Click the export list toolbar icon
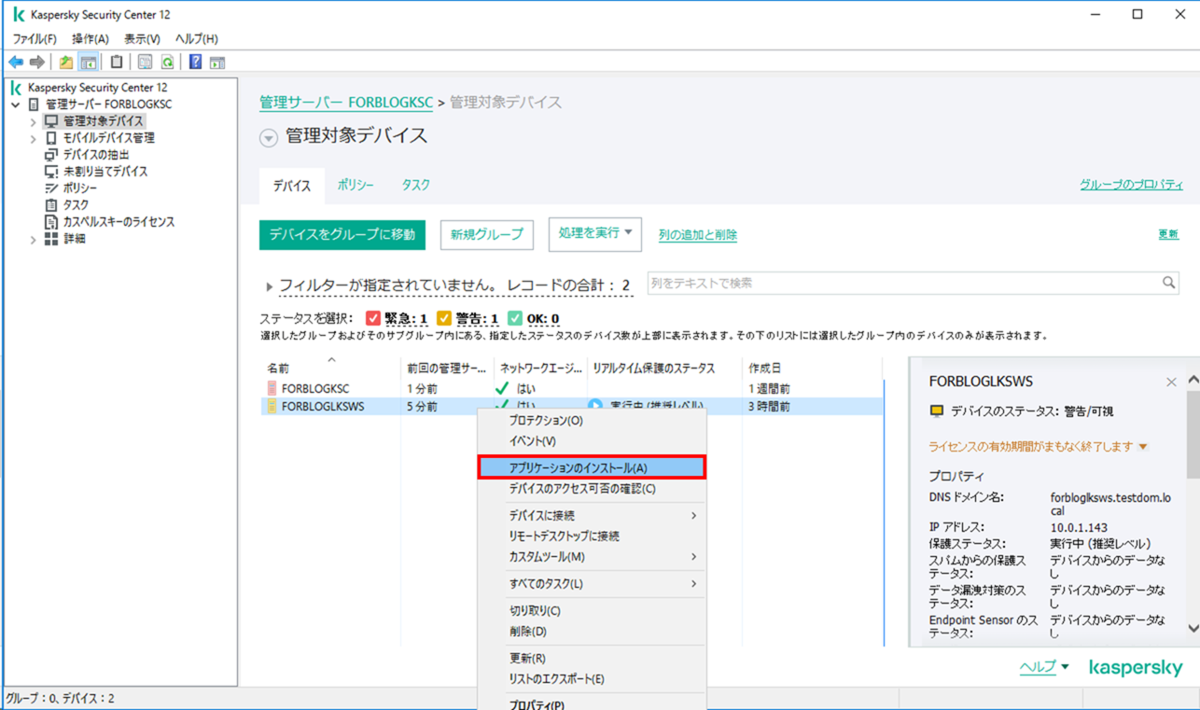This screenshot has width=1200, height=710. 145,61
